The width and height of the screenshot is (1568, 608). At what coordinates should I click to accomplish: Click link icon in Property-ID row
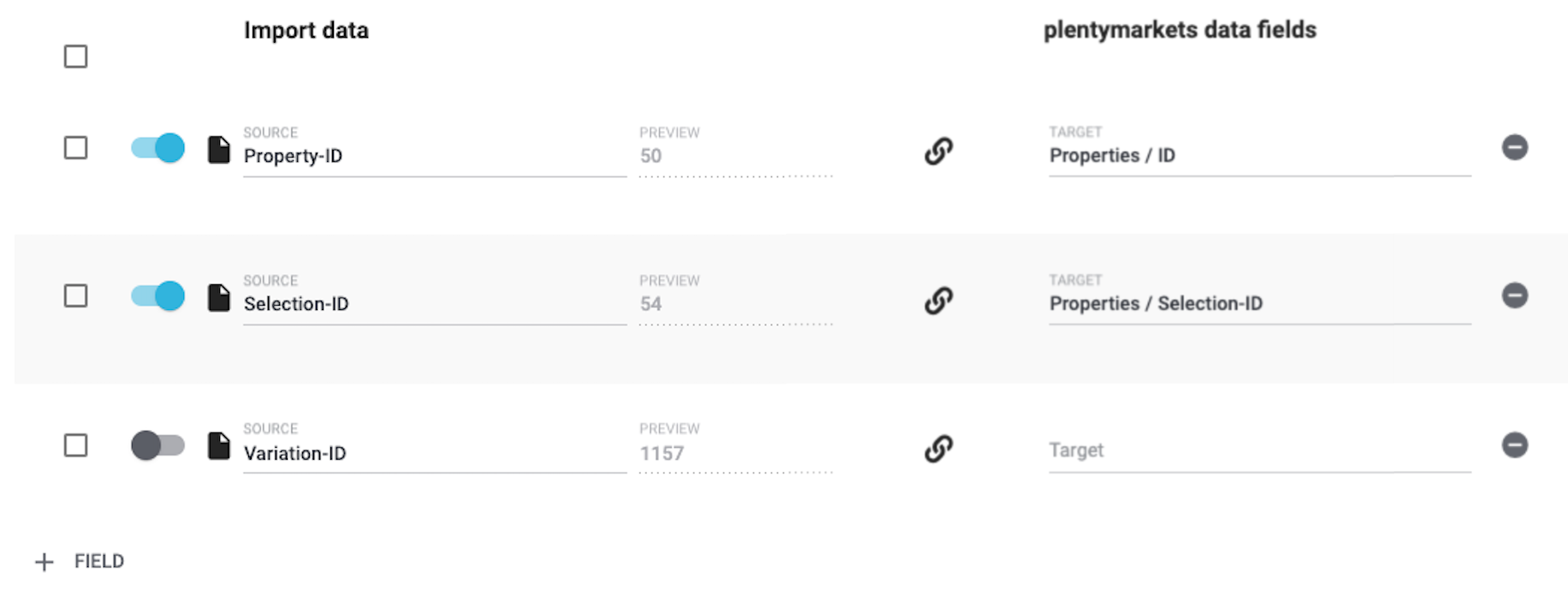[x=938, y=151]
